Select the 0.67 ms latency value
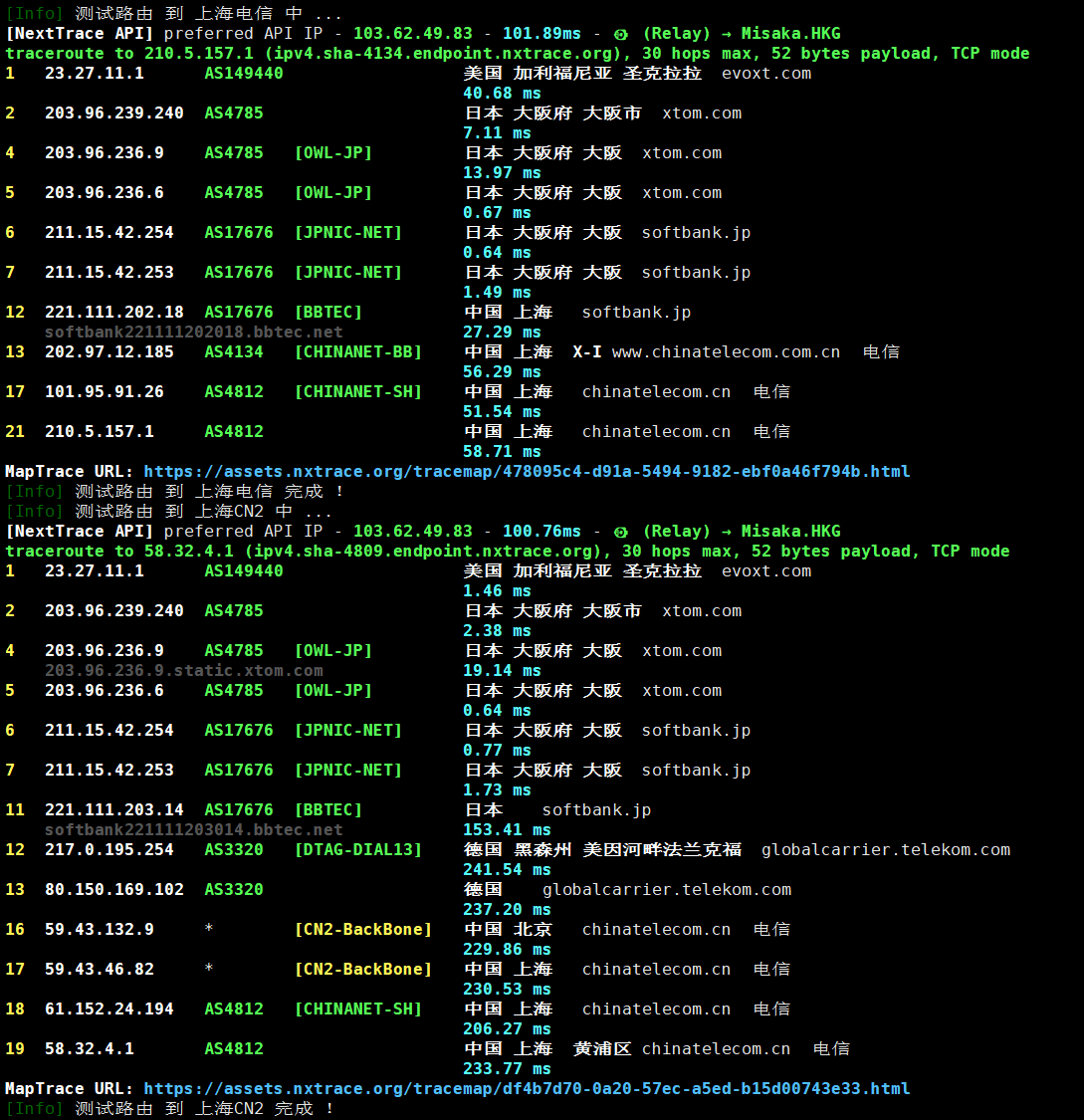1084x1120 pixels. click(497, 213)
